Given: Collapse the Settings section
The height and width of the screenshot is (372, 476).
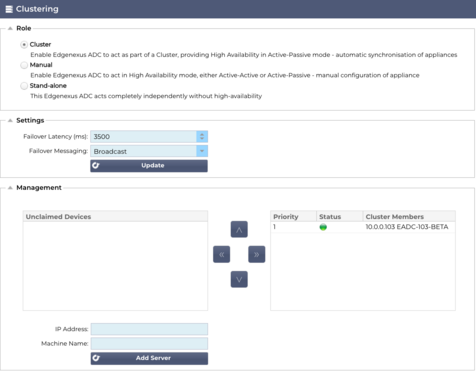Looking at the screenshot, I should [10, 120].
